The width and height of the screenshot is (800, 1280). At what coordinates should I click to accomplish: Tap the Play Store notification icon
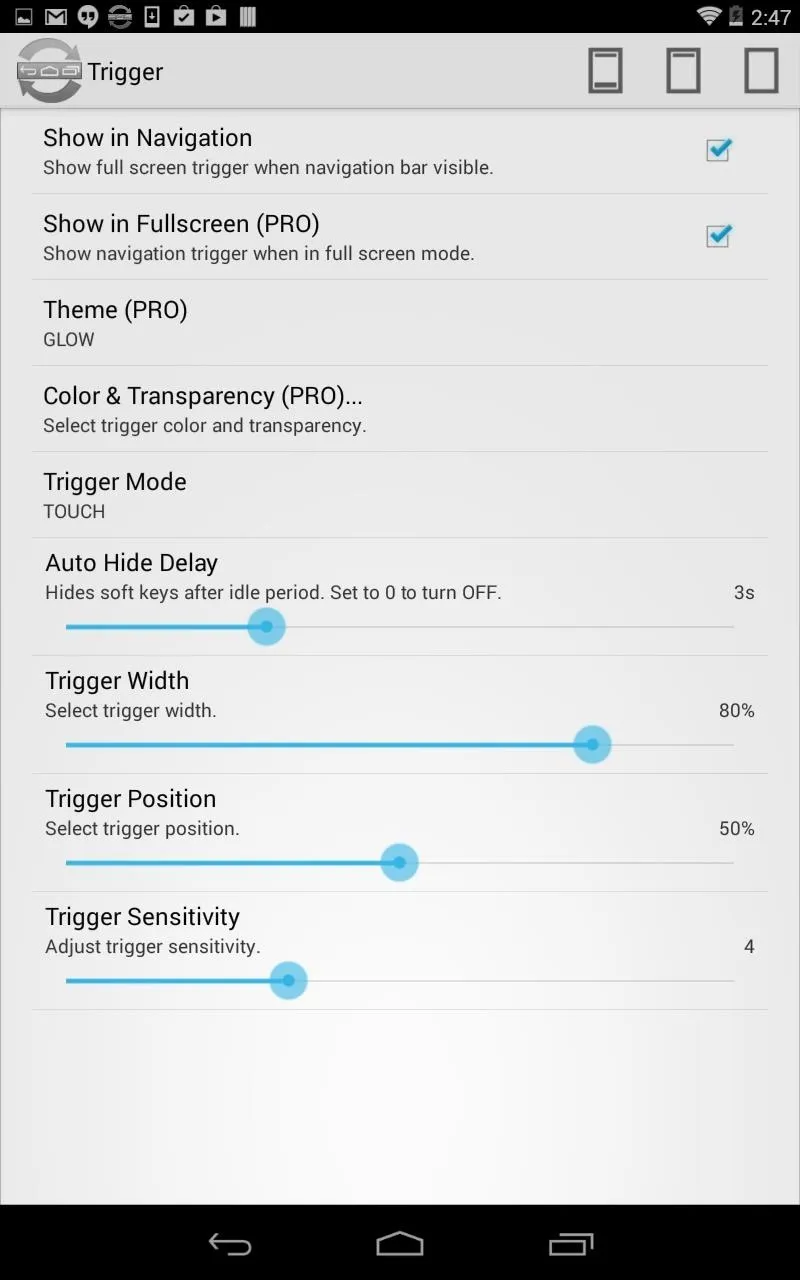click(215, 16)
